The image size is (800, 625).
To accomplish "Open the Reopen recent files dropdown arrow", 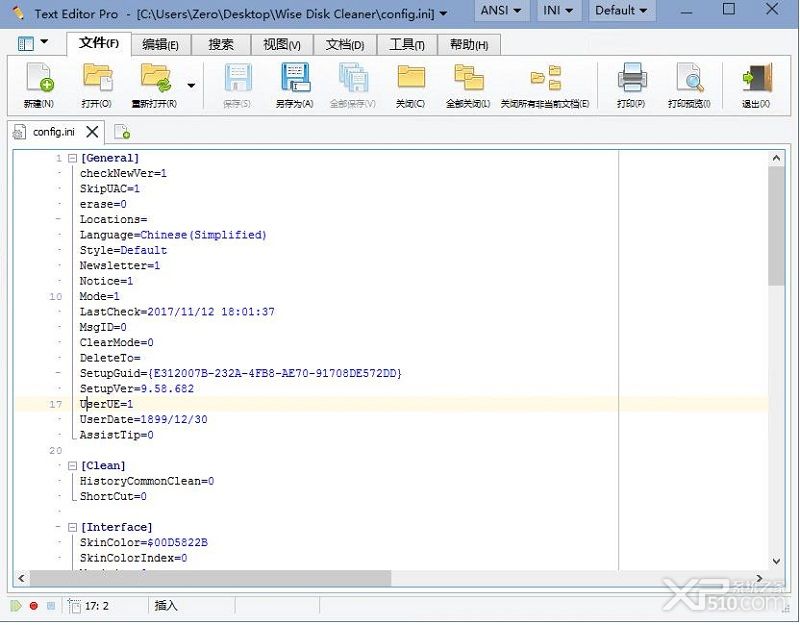I will pyautogui.click(x=191, y=85).
